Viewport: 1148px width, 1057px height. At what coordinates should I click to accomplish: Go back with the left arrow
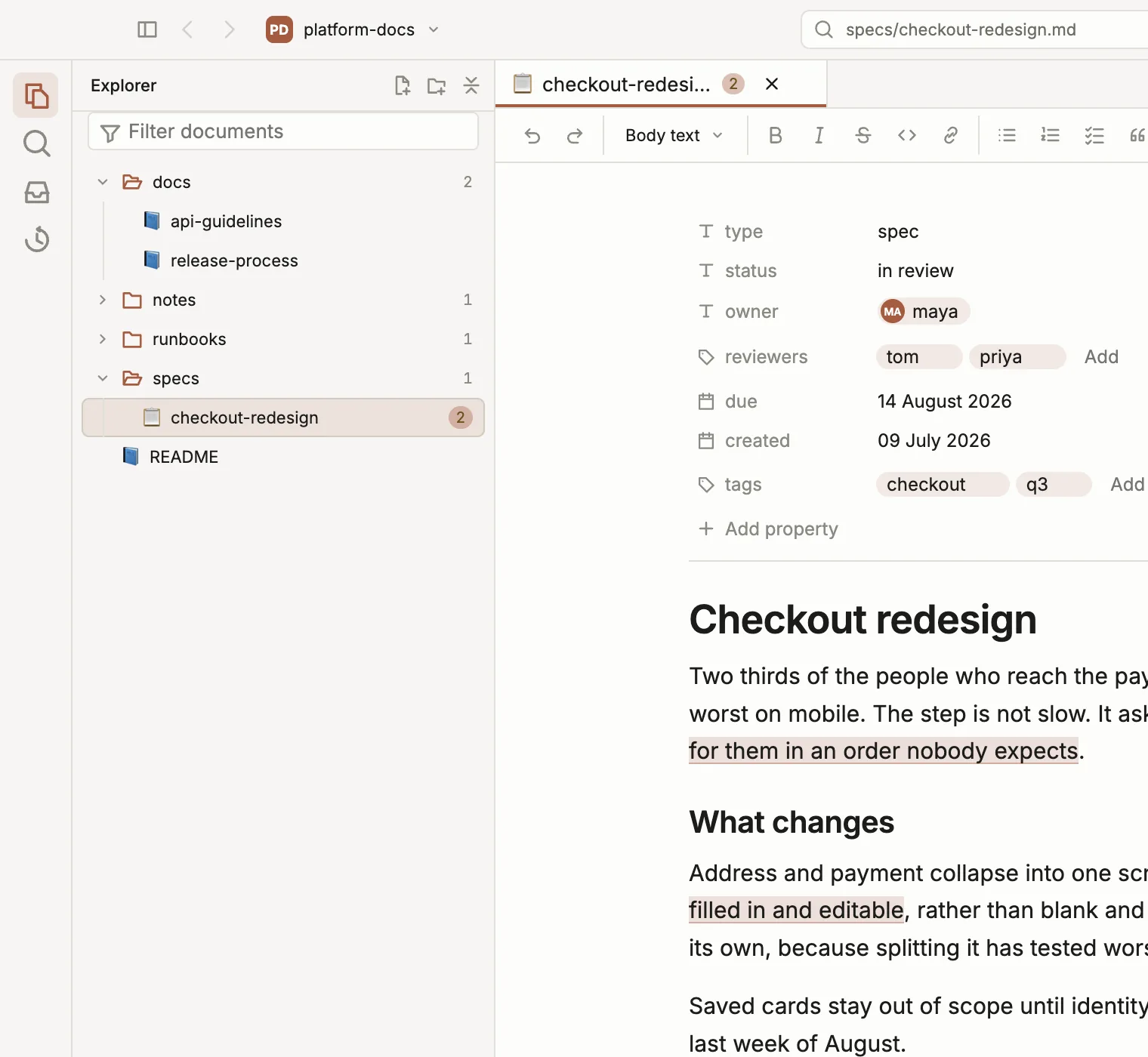187,29
